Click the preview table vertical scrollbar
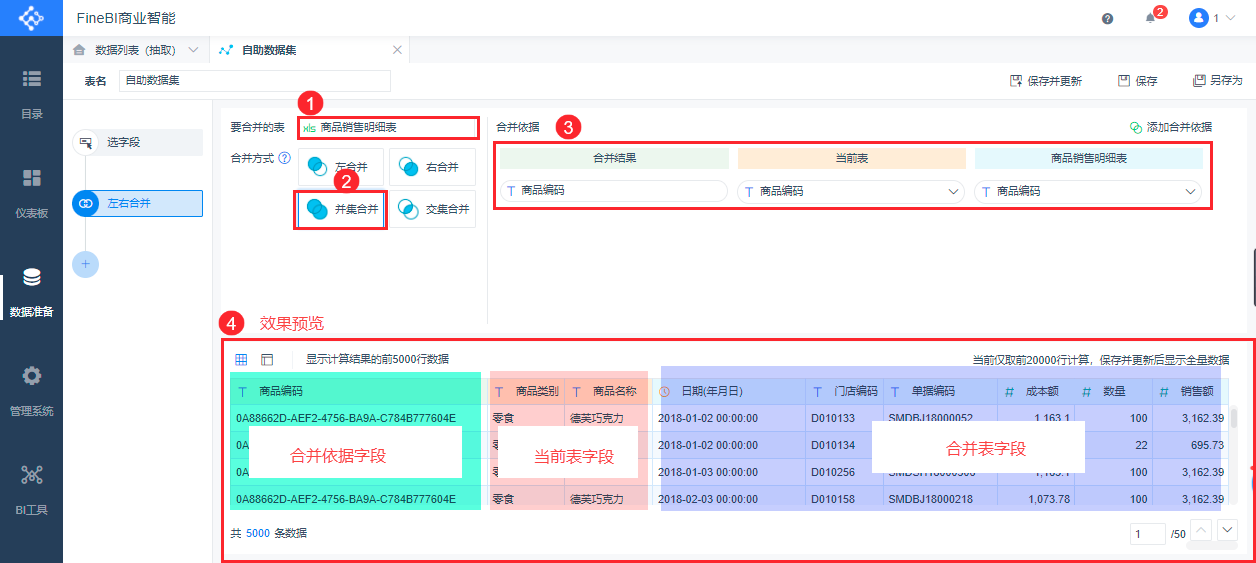Viewport: 1256px width, 563px height. point(1234,417)
